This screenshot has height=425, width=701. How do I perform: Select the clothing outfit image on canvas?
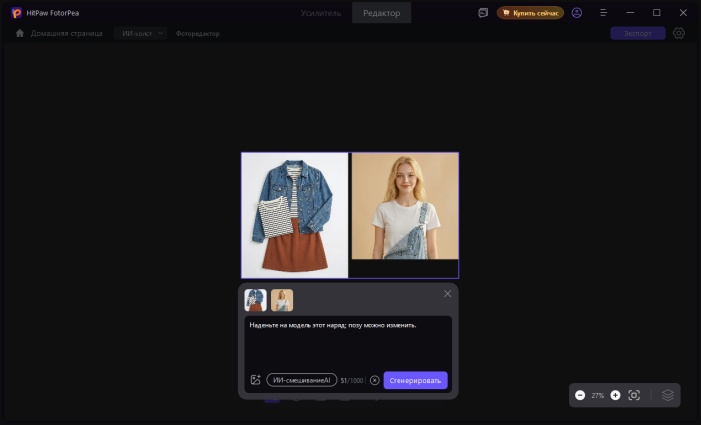295,215
